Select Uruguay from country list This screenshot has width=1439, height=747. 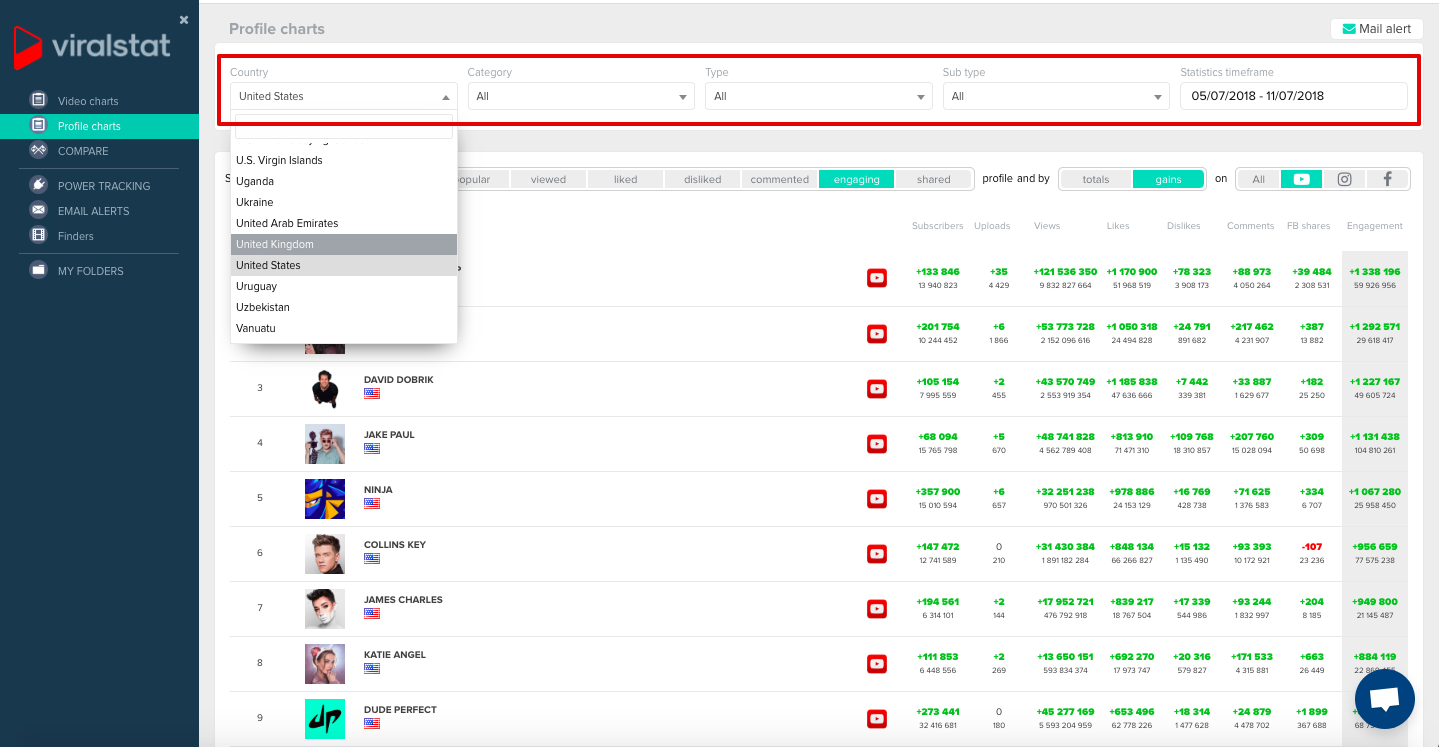point(344,286)
